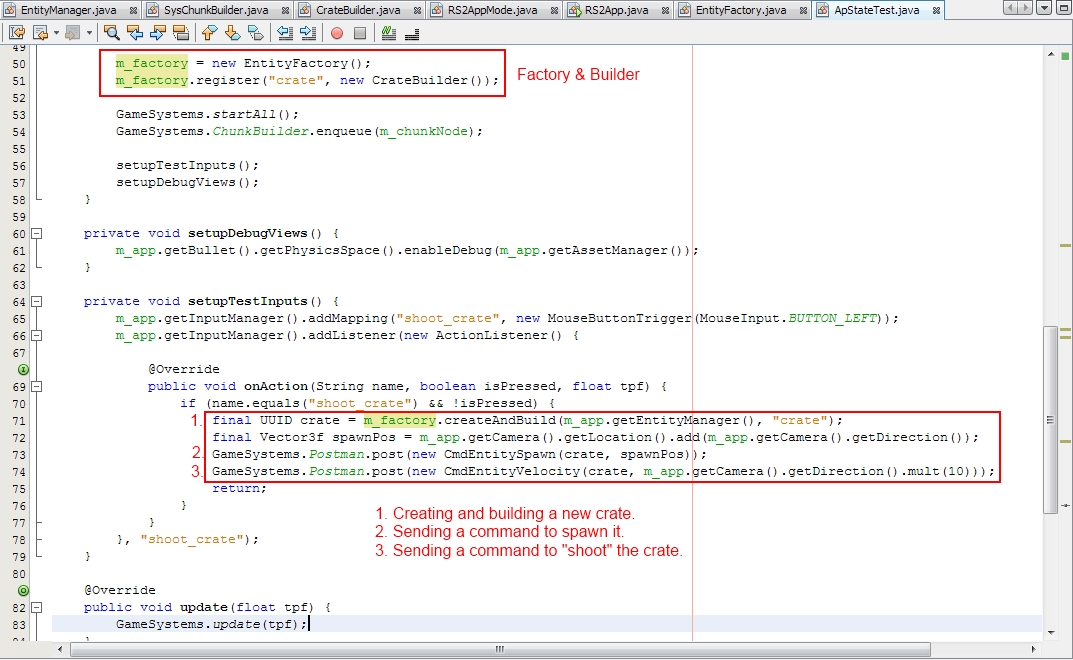This screenshot has height=660, width=1073.
Task: Toggle Highlight Search icon
Action: coord(181,33)
